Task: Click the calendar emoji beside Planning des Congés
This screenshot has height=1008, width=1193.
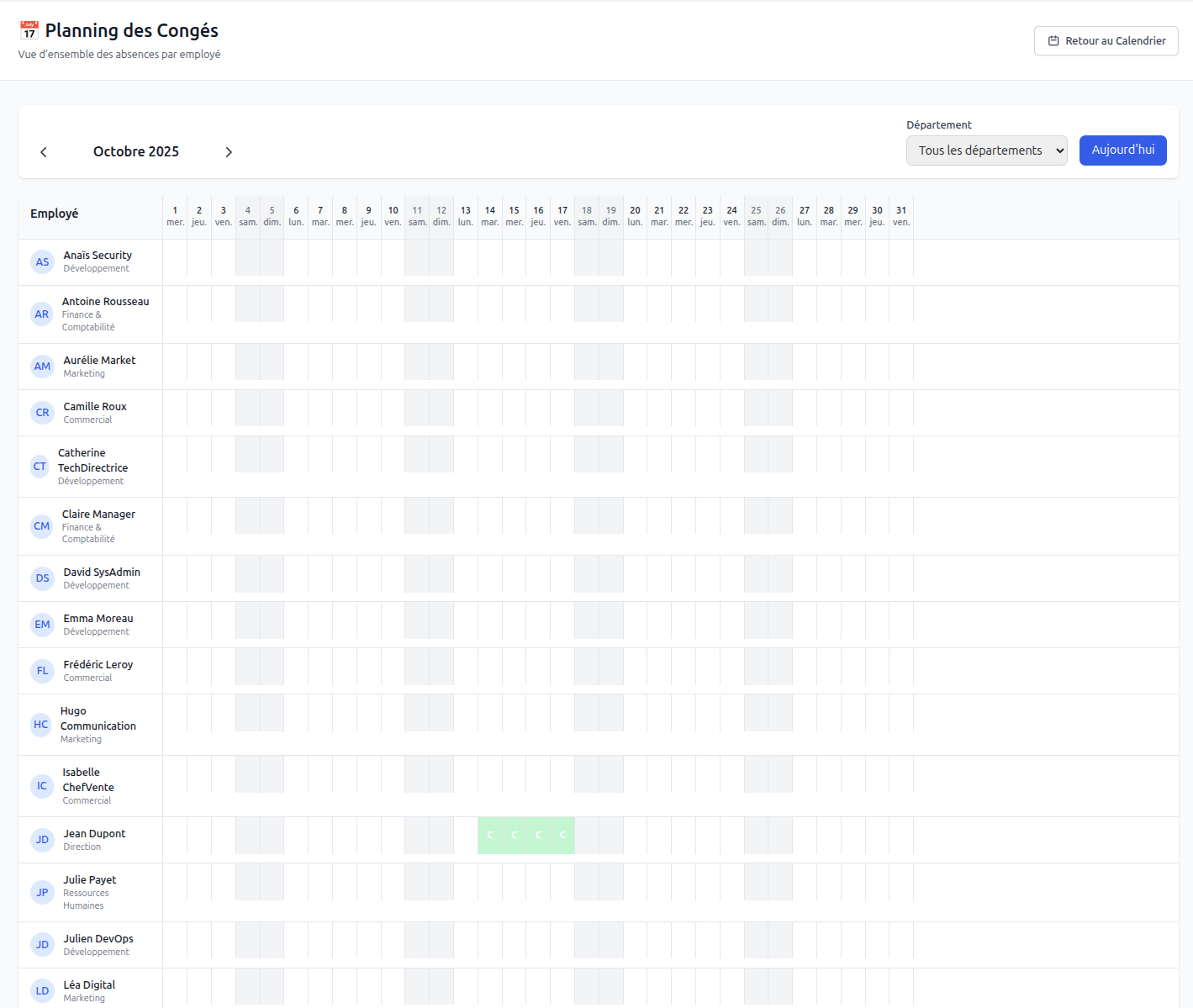Action: [x=29, y=31]
